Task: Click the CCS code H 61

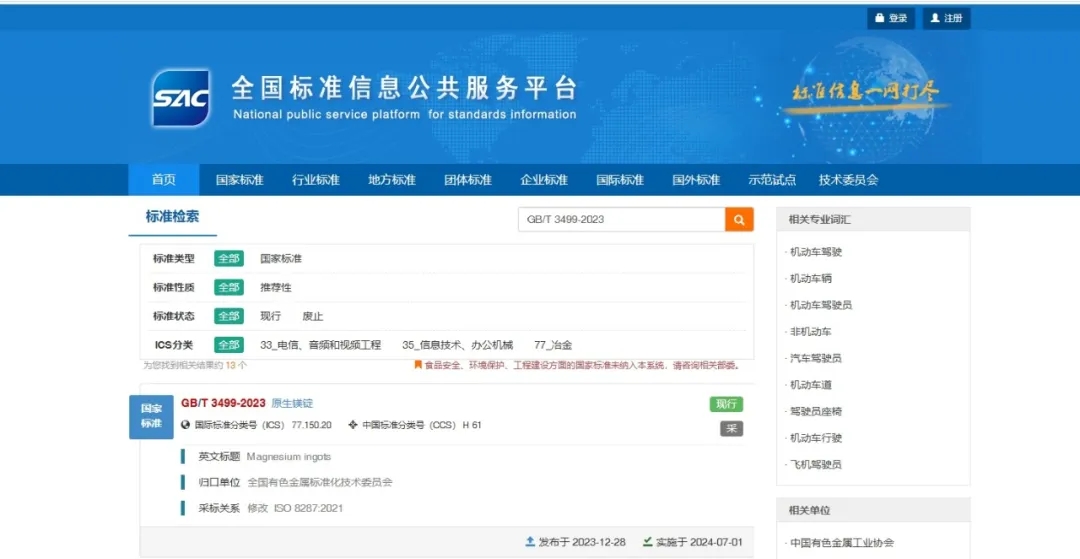Action: (x=472, y=425)
